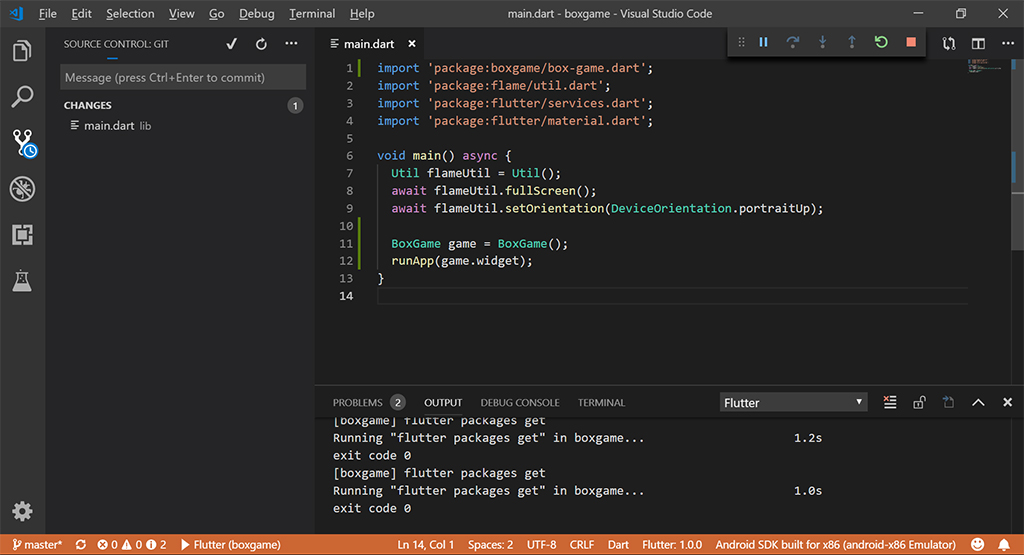1024x555 pixels.
Task: Open the Debug view in activity bar
Action: 22,189
